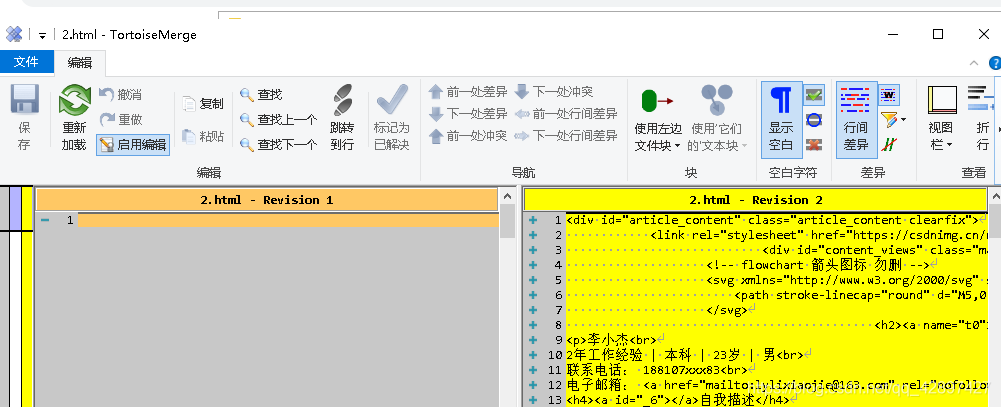1001x407 pixels.
Task: Toggle 显示空白 show whitespace
Action: pos(780,119)
